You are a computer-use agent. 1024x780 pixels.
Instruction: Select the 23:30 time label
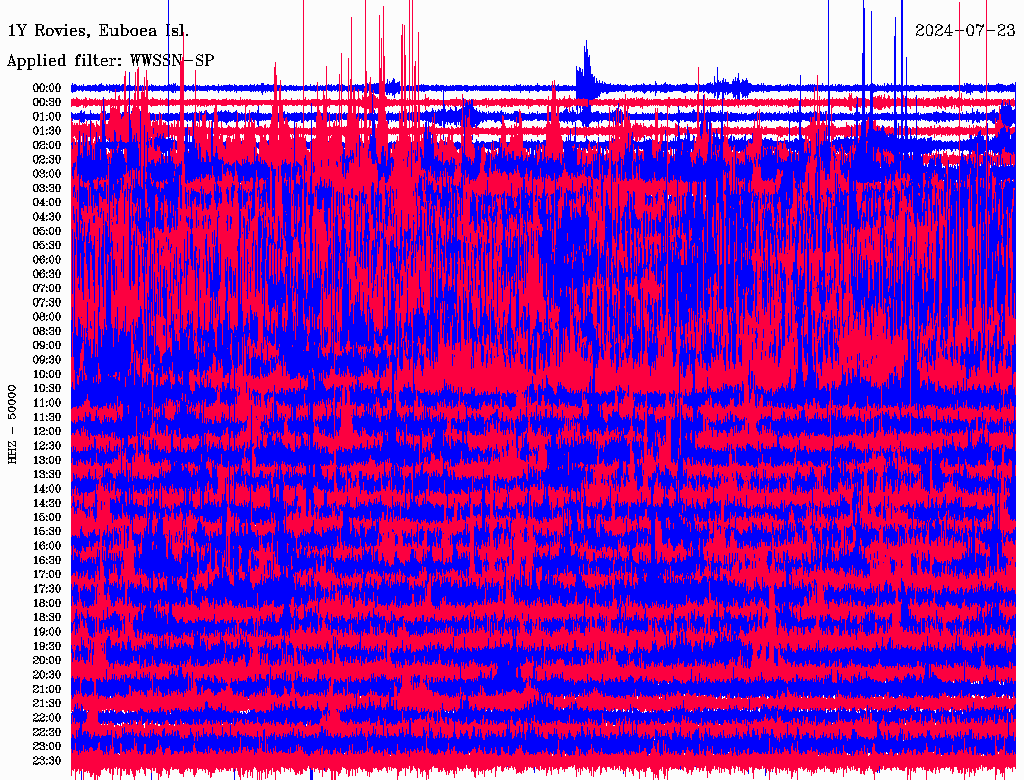48,761
